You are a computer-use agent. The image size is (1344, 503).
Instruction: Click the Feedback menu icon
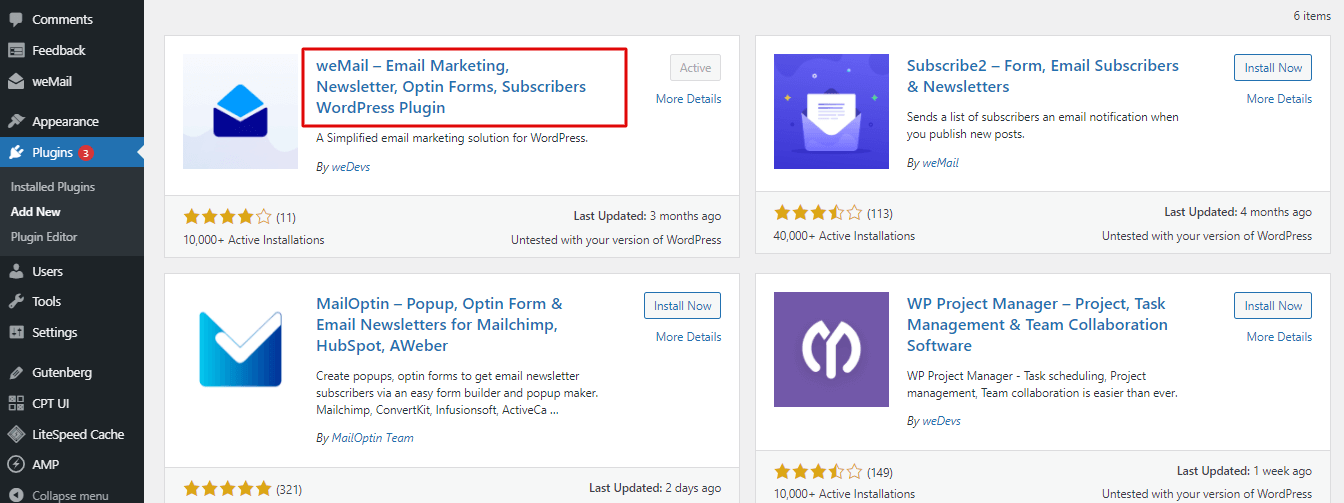(x=16, y=50)
